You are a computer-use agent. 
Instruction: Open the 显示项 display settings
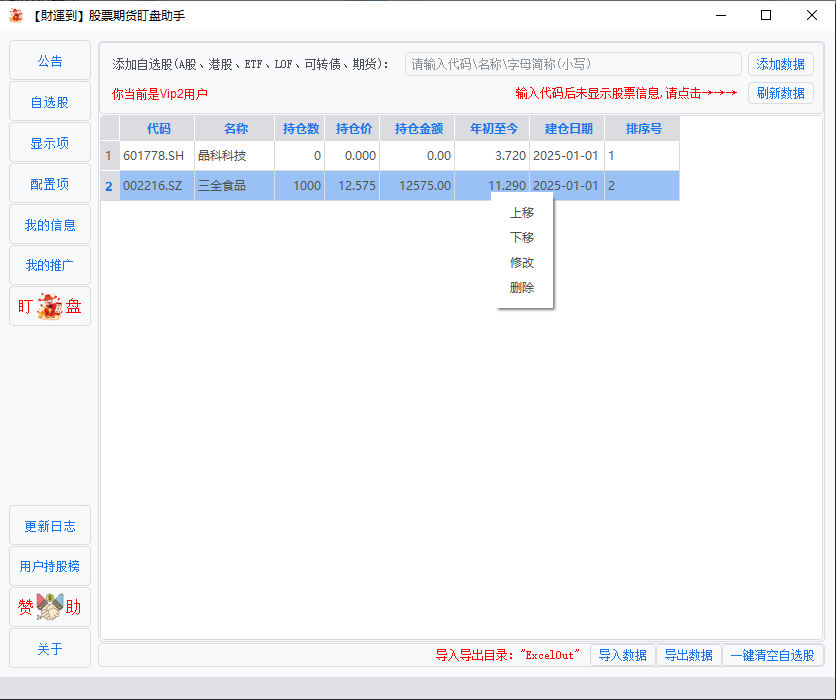click(49, 142)
